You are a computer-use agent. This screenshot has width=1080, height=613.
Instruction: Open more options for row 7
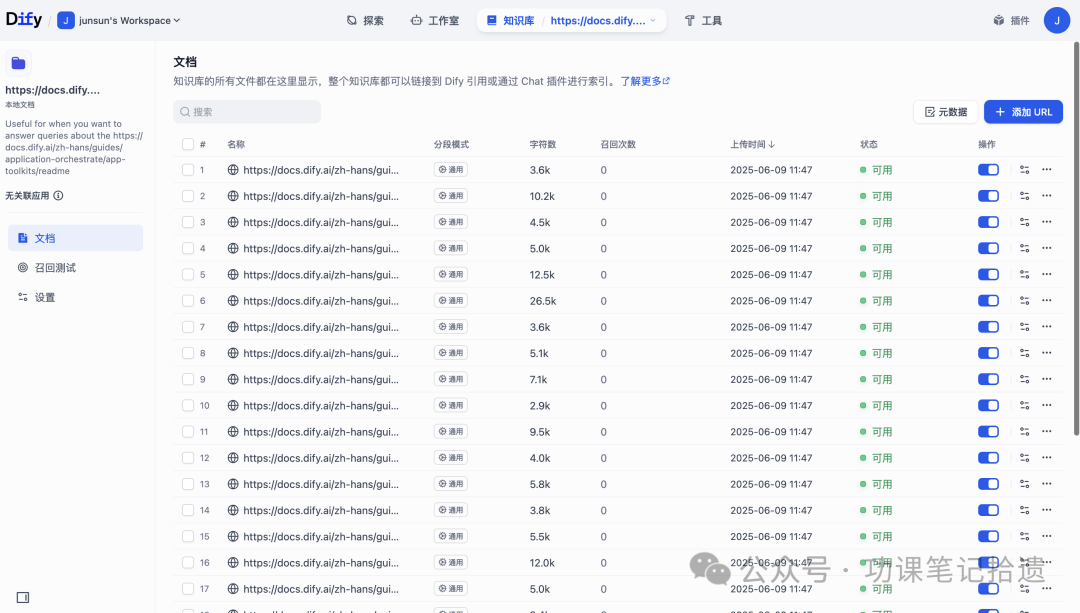[1046, 326]
